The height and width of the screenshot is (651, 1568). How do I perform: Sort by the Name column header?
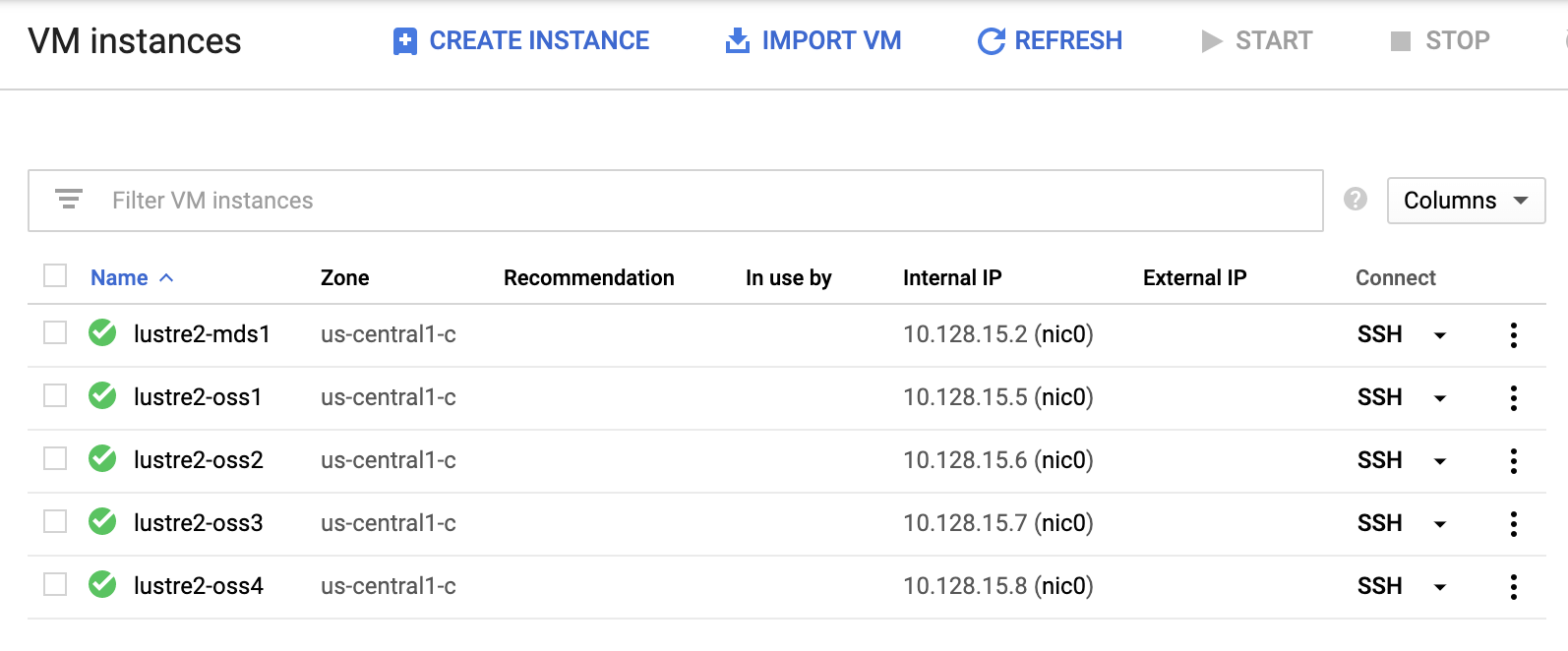tap(120, 278)
